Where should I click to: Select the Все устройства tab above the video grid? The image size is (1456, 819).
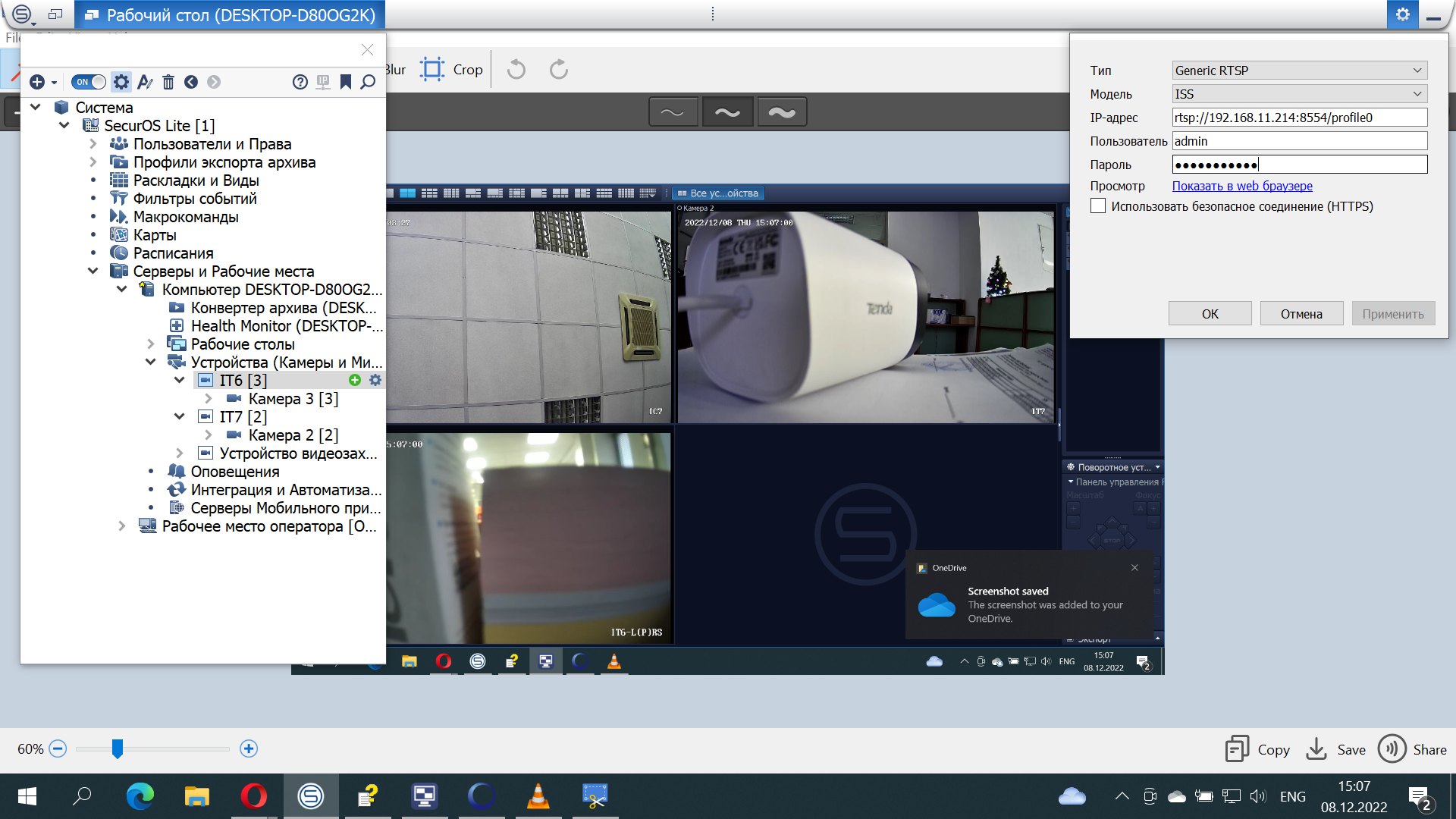pos(717,193)
